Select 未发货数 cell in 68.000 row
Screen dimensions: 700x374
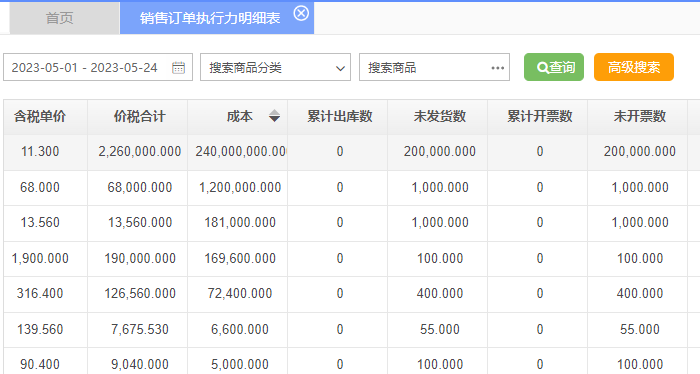point(438,187)
